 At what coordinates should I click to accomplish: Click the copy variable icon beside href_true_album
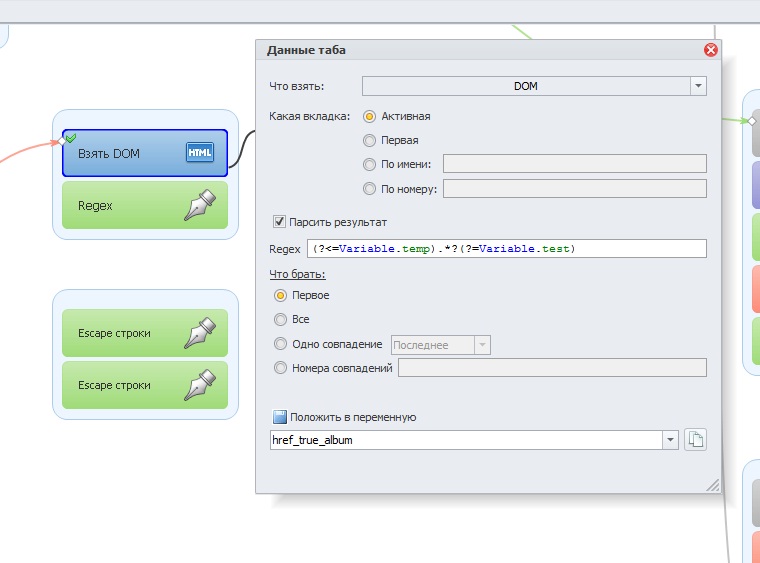[696, 440]
